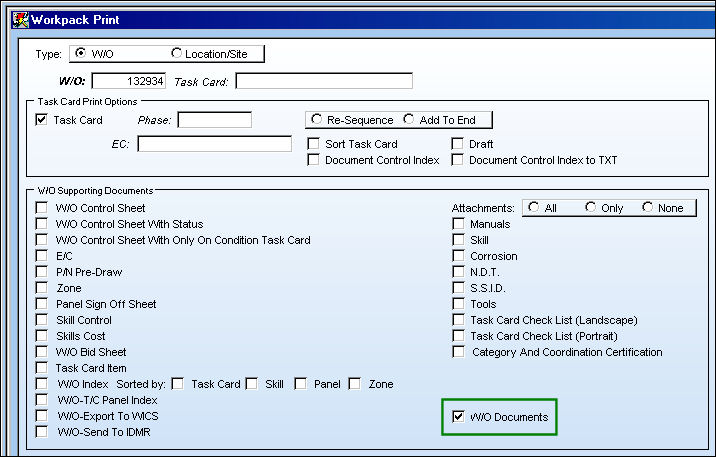Tick the Task Card Item checkbox
Viewport: 716px width, 457px height.
point(42,368)
